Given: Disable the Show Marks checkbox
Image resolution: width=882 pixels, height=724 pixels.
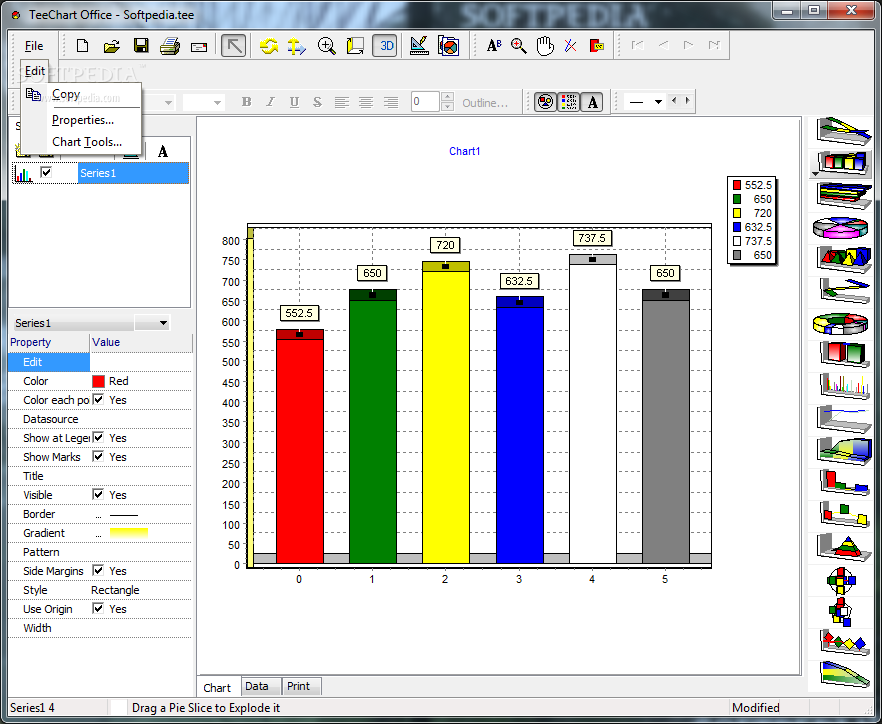Looking at the screenshot, I should [x=98, y=456].
